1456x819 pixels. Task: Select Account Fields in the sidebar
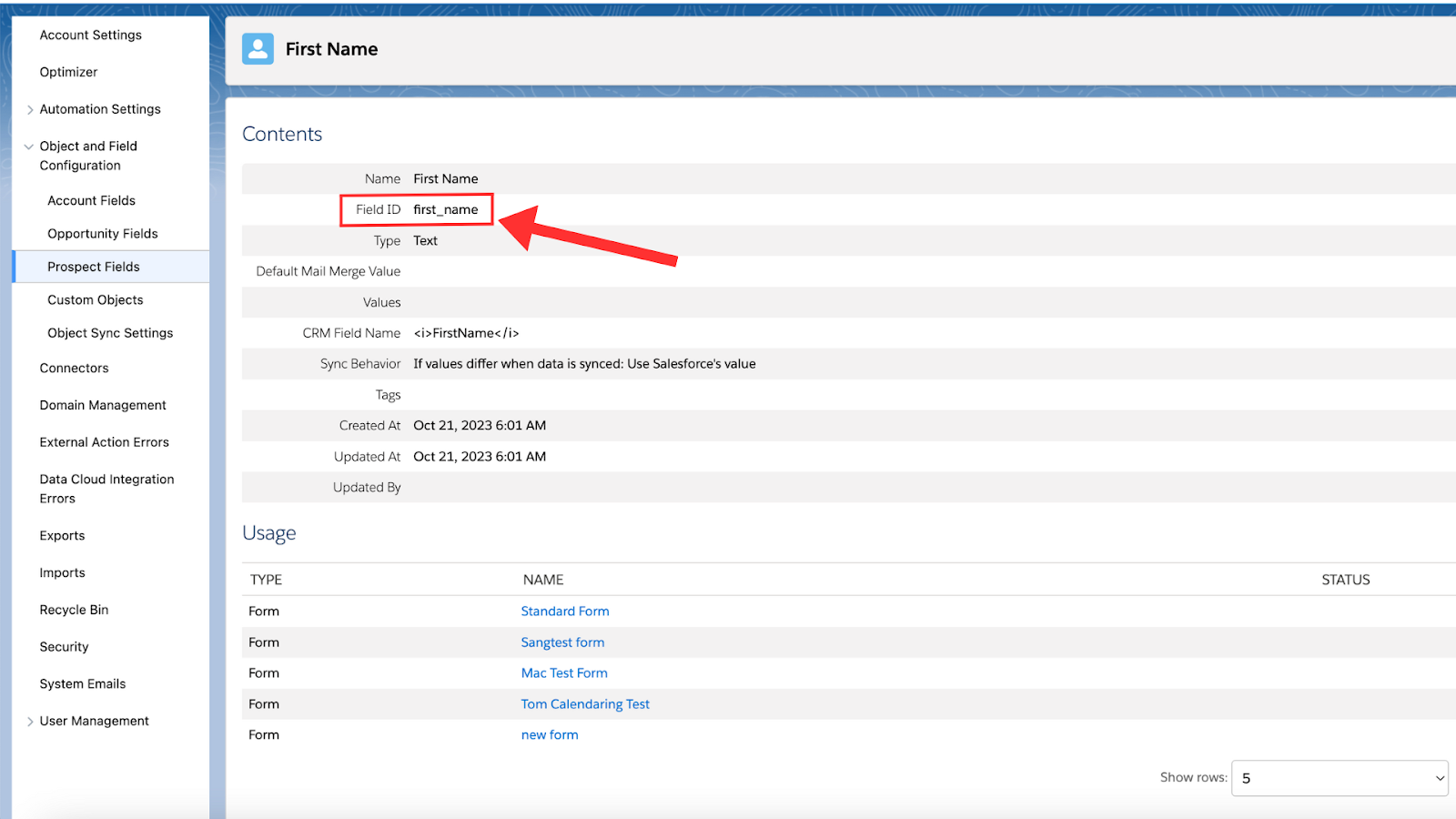tap(91, 200)
